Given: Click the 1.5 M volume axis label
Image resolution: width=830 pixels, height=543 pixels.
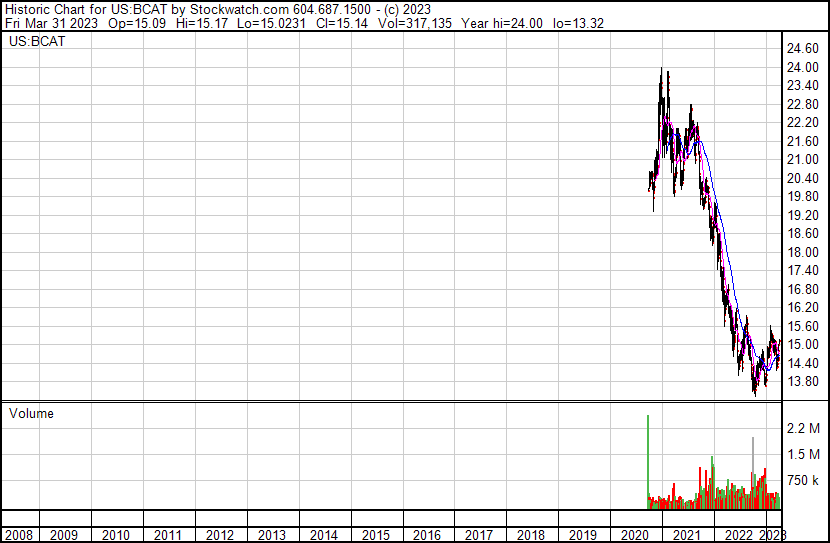Looking at the screenshot, I should 802,454.
